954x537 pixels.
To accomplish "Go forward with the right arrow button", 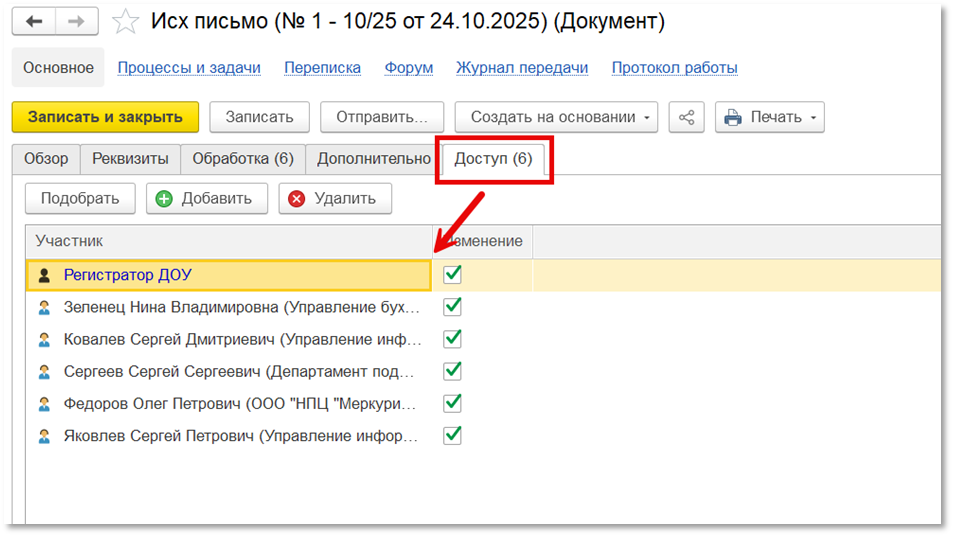I will tap(77, 22).
